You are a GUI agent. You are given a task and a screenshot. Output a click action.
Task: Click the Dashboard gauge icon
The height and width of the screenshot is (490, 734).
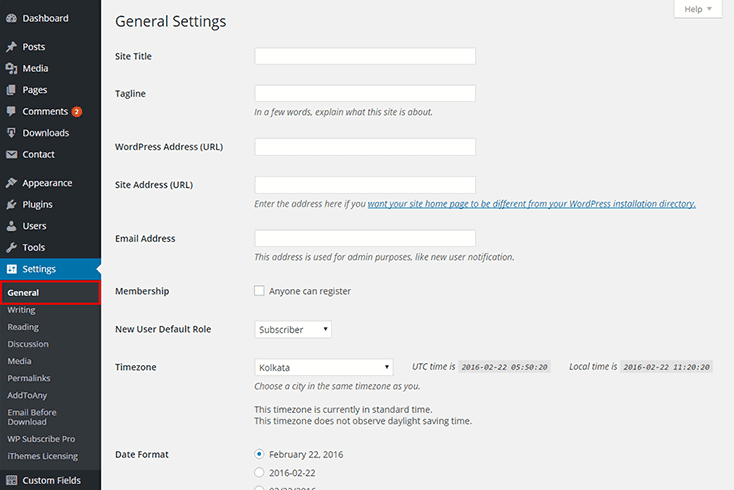pyautogui.click(x=12, y=18)
